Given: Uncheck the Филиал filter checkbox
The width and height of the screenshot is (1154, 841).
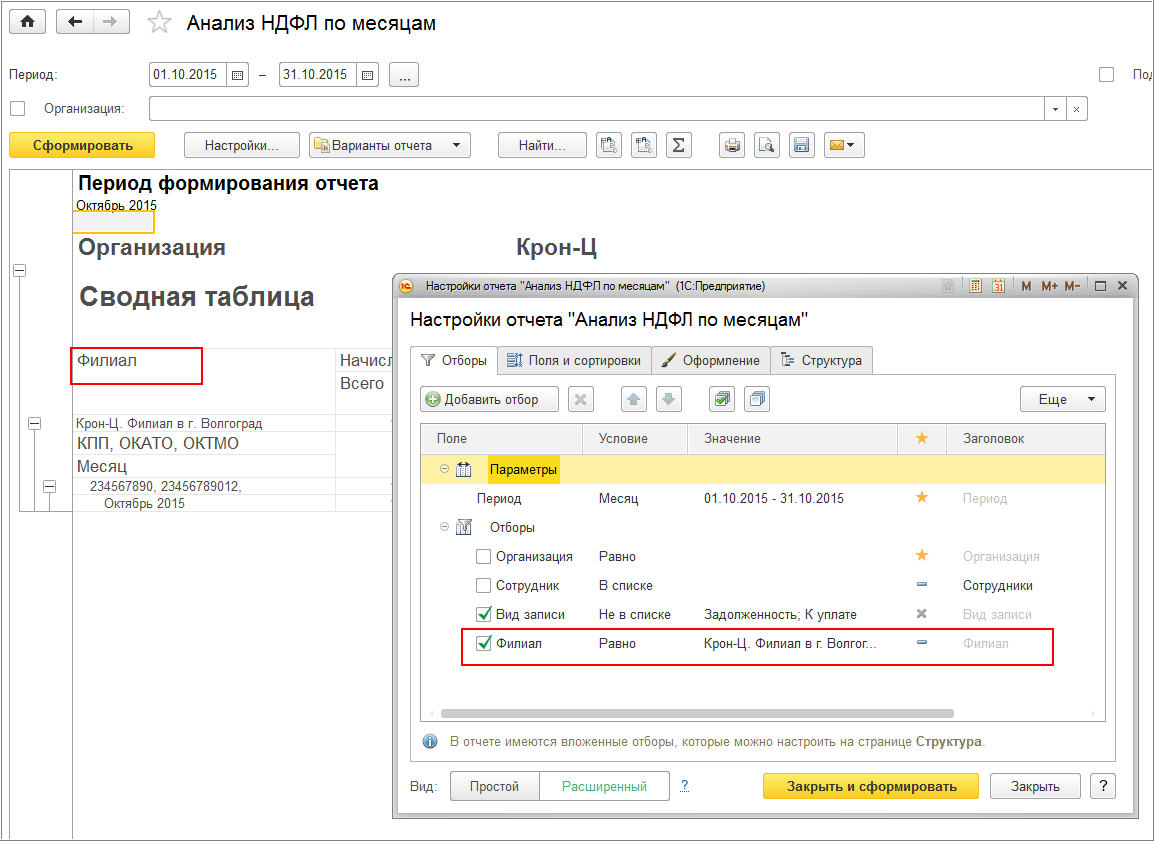Looking at the screenshot, I should [x=484, y=644].
